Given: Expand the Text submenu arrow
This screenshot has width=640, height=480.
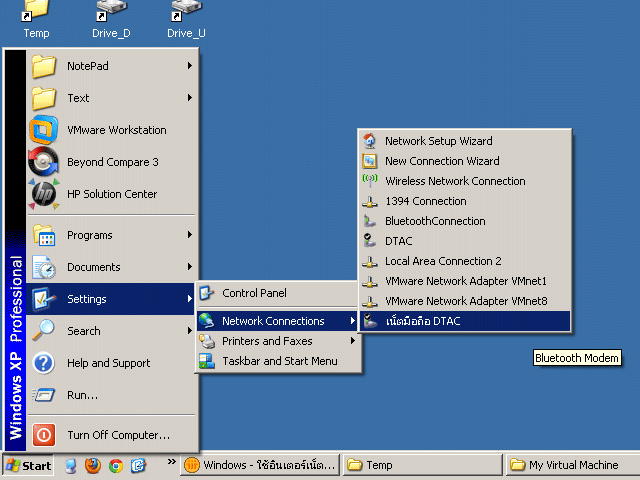Looking at the screenshot, I should (190, 98).
